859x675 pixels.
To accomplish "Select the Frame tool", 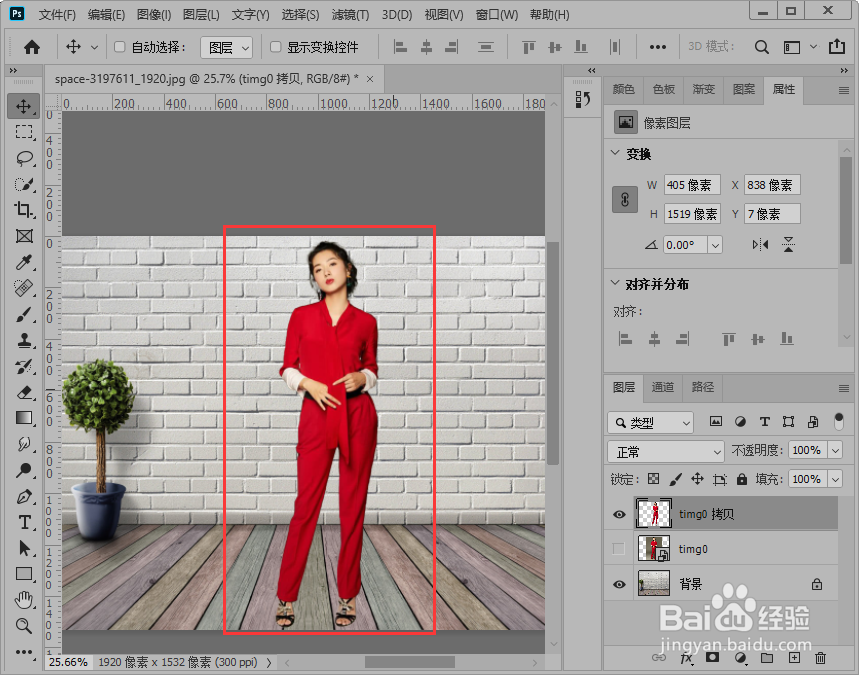I will pyautogui.click(x=24, y=236).
